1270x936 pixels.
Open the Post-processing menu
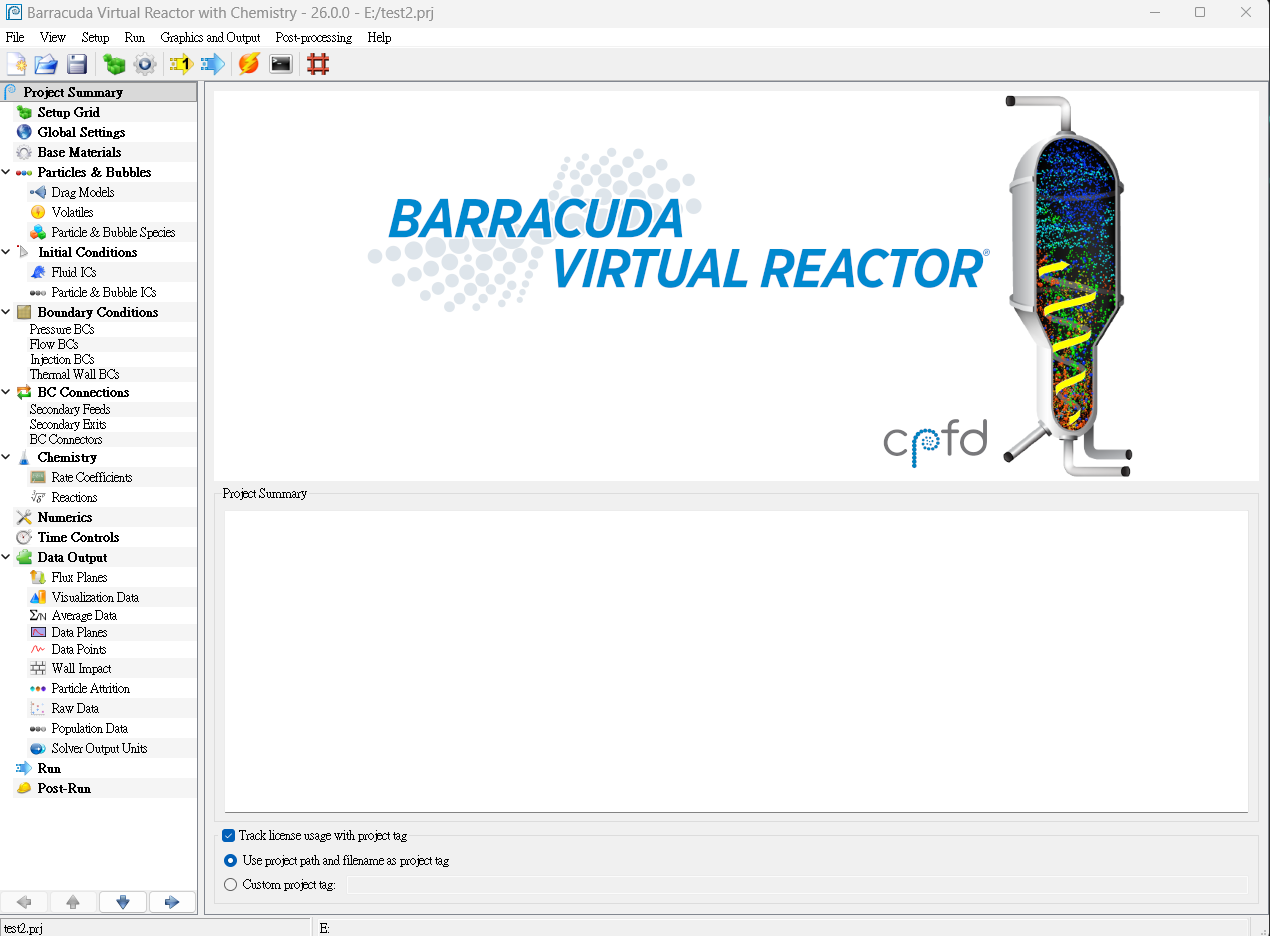314,37
